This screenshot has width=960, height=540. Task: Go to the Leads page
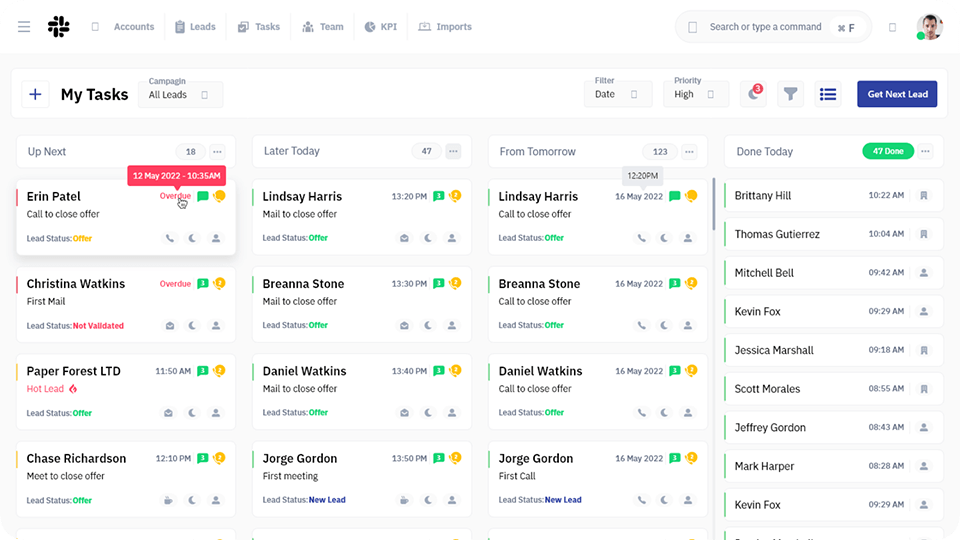coord(195,27)
